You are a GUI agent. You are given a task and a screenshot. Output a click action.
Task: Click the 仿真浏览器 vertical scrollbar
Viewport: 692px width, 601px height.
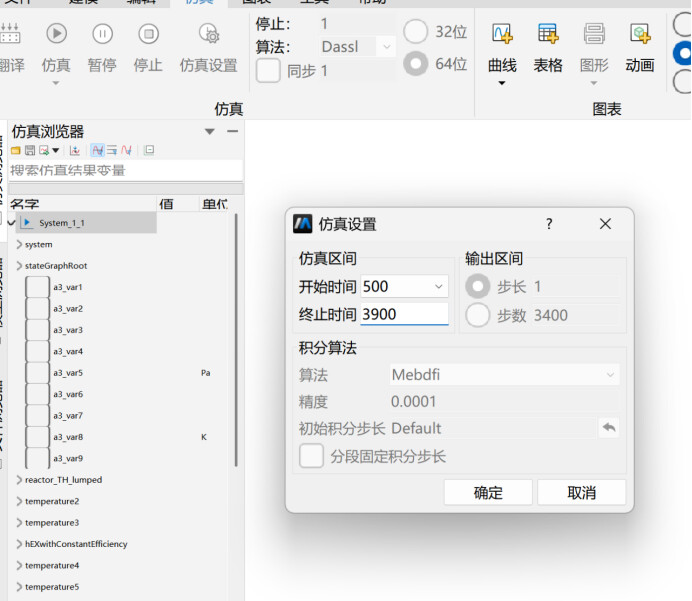coord(236,340)
